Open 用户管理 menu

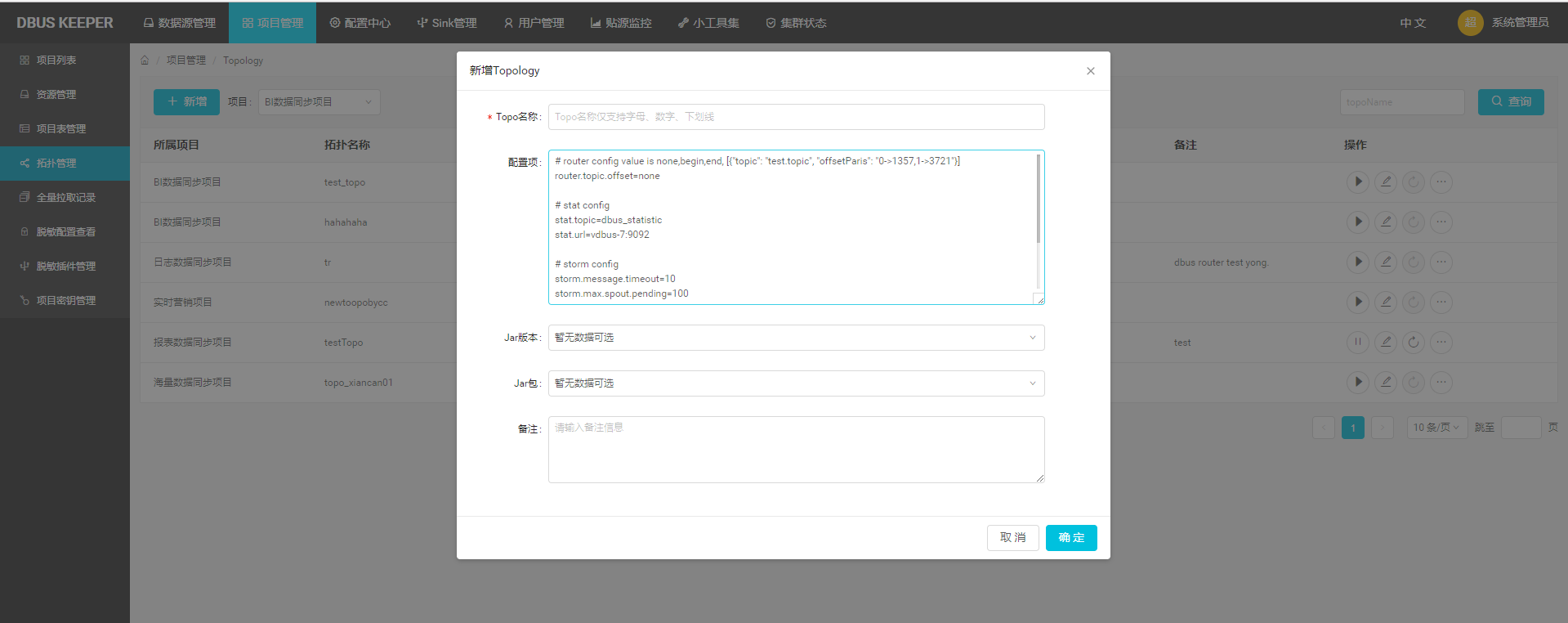[x=534, y=23]
